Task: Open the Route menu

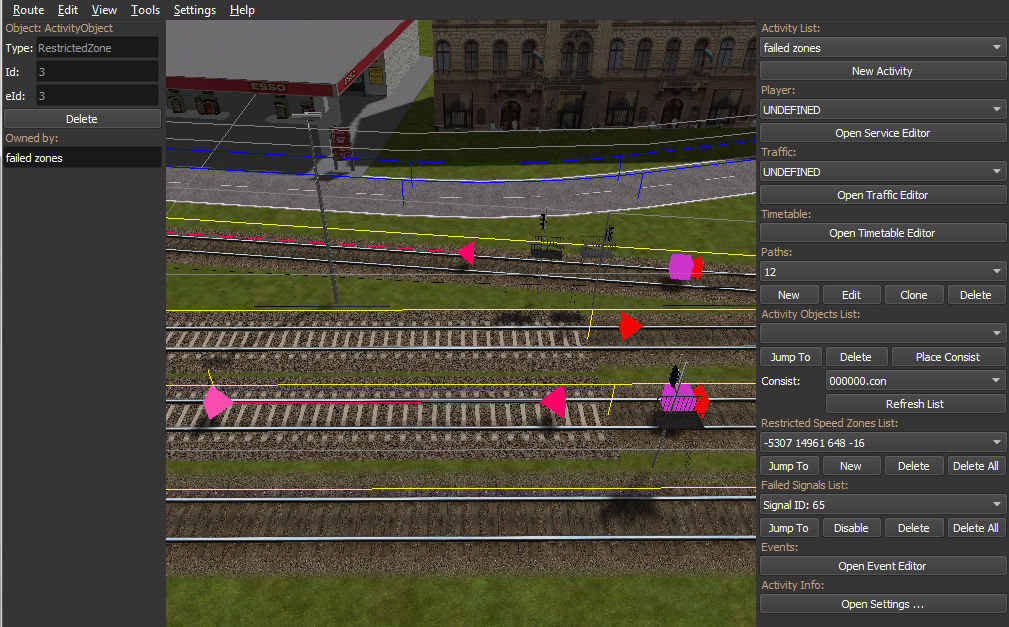Action: 28,10
